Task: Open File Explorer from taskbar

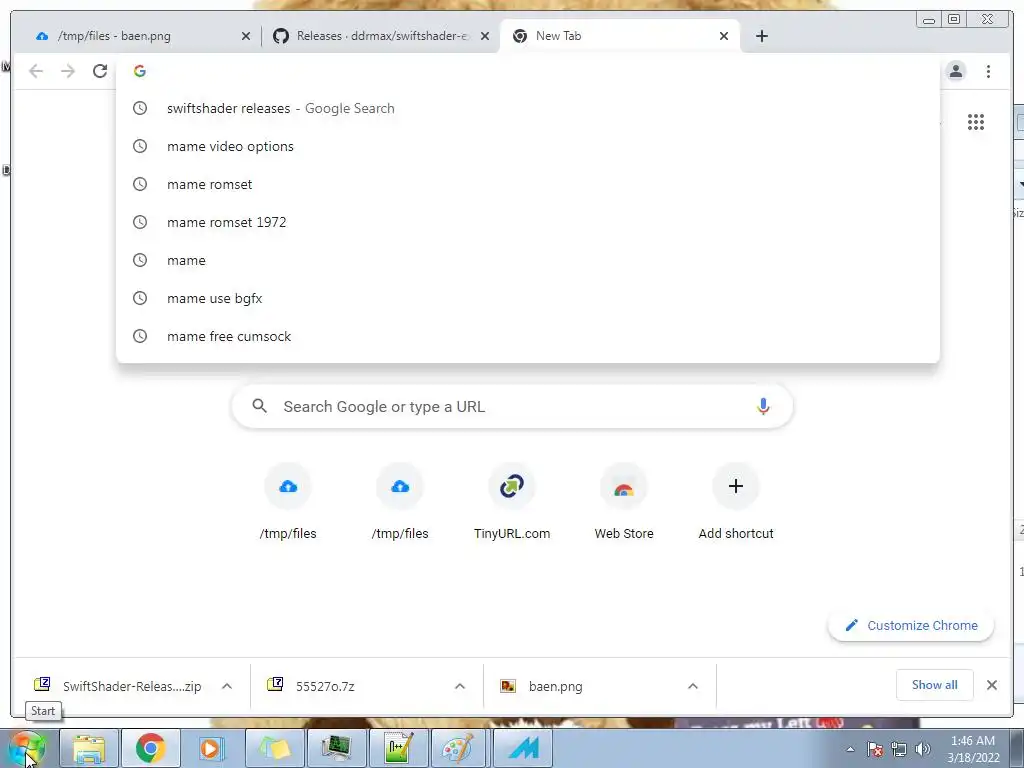Action: tap(89, 748)
